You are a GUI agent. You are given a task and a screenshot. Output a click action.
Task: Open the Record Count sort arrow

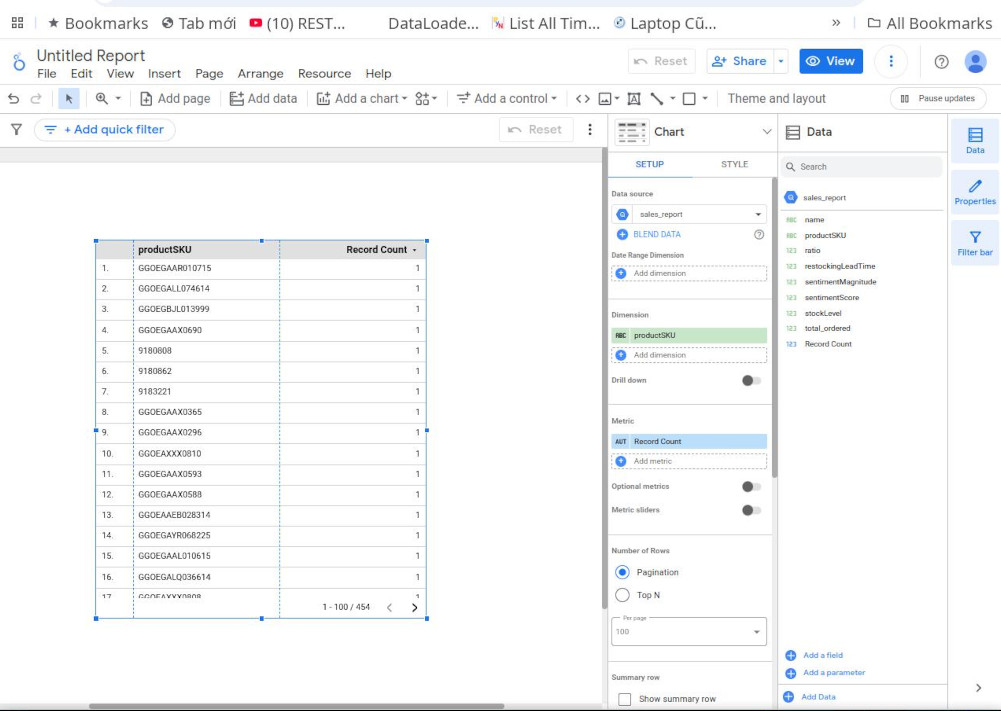coord(414,250)
